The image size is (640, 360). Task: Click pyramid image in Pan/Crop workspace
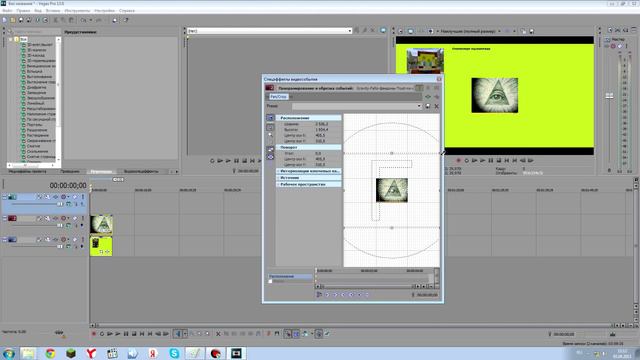(x=391, y=190)
